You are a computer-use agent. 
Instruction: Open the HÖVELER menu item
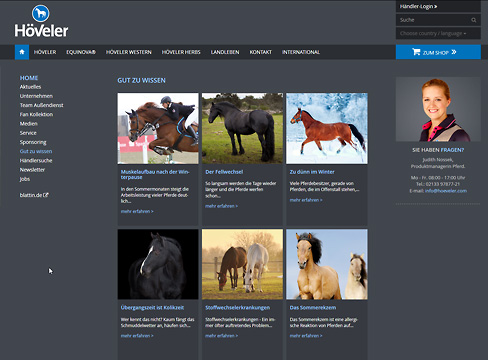coord(45,52)
